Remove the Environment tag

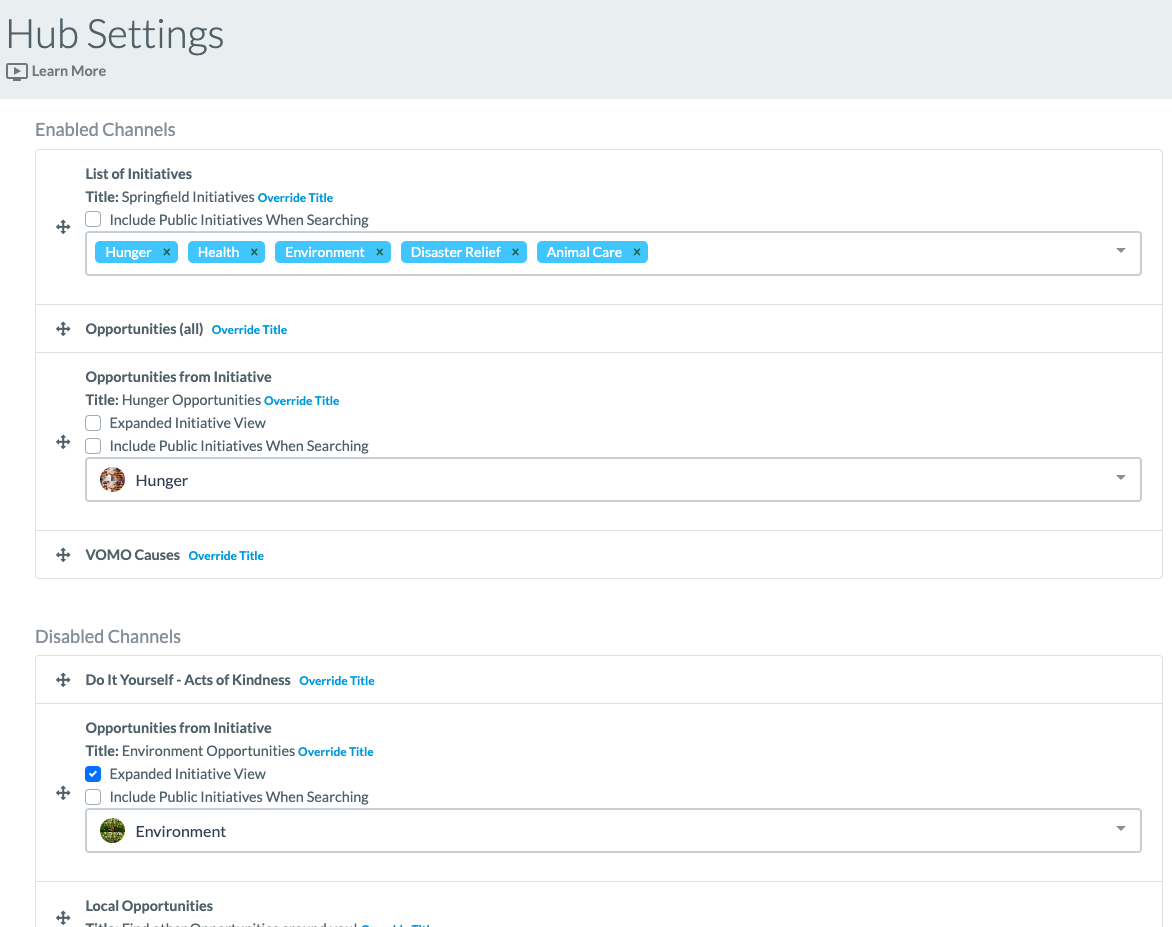[x=380, y=252]
